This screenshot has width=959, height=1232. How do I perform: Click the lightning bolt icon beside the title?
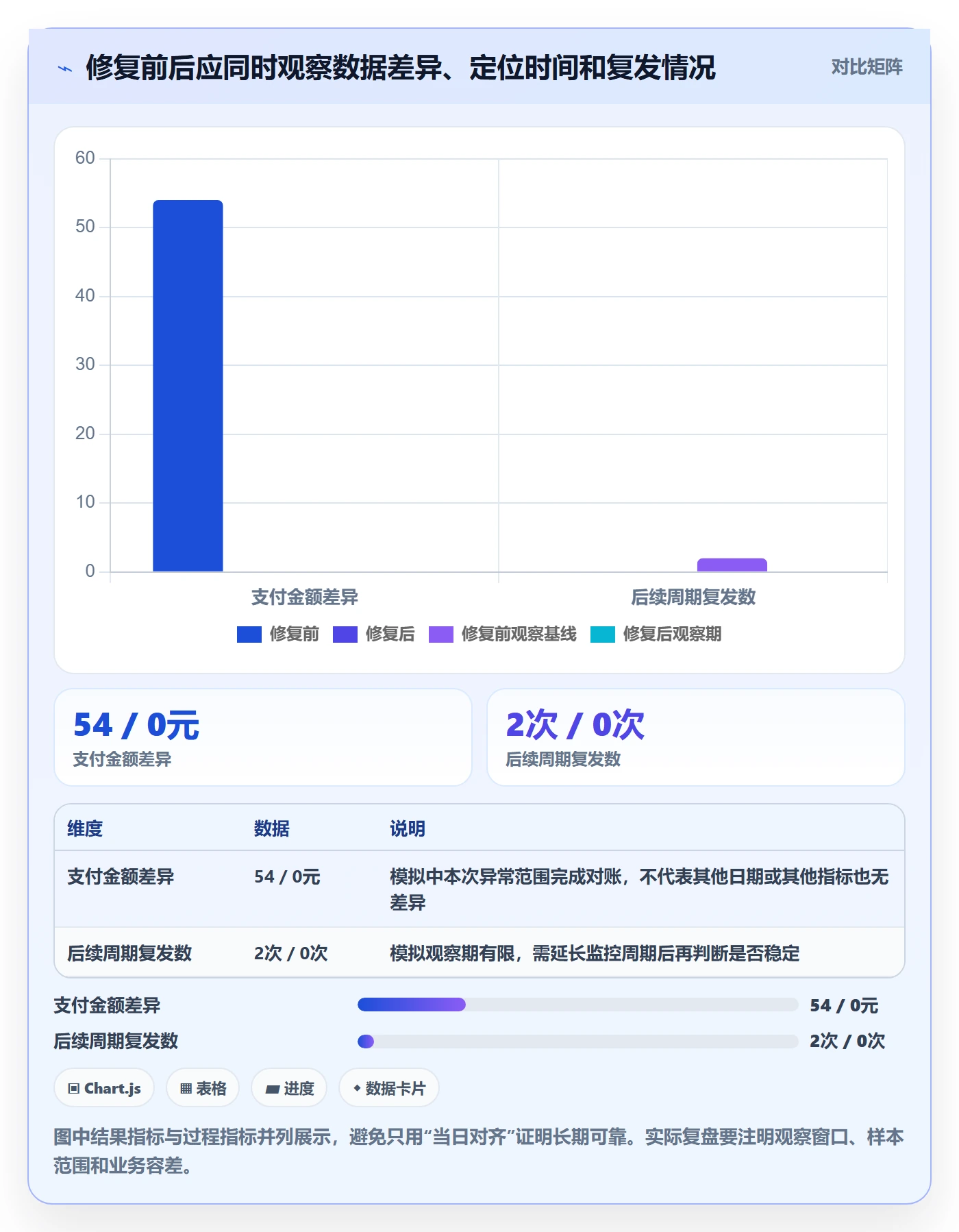pyautogui.click(x=65, y=69)
